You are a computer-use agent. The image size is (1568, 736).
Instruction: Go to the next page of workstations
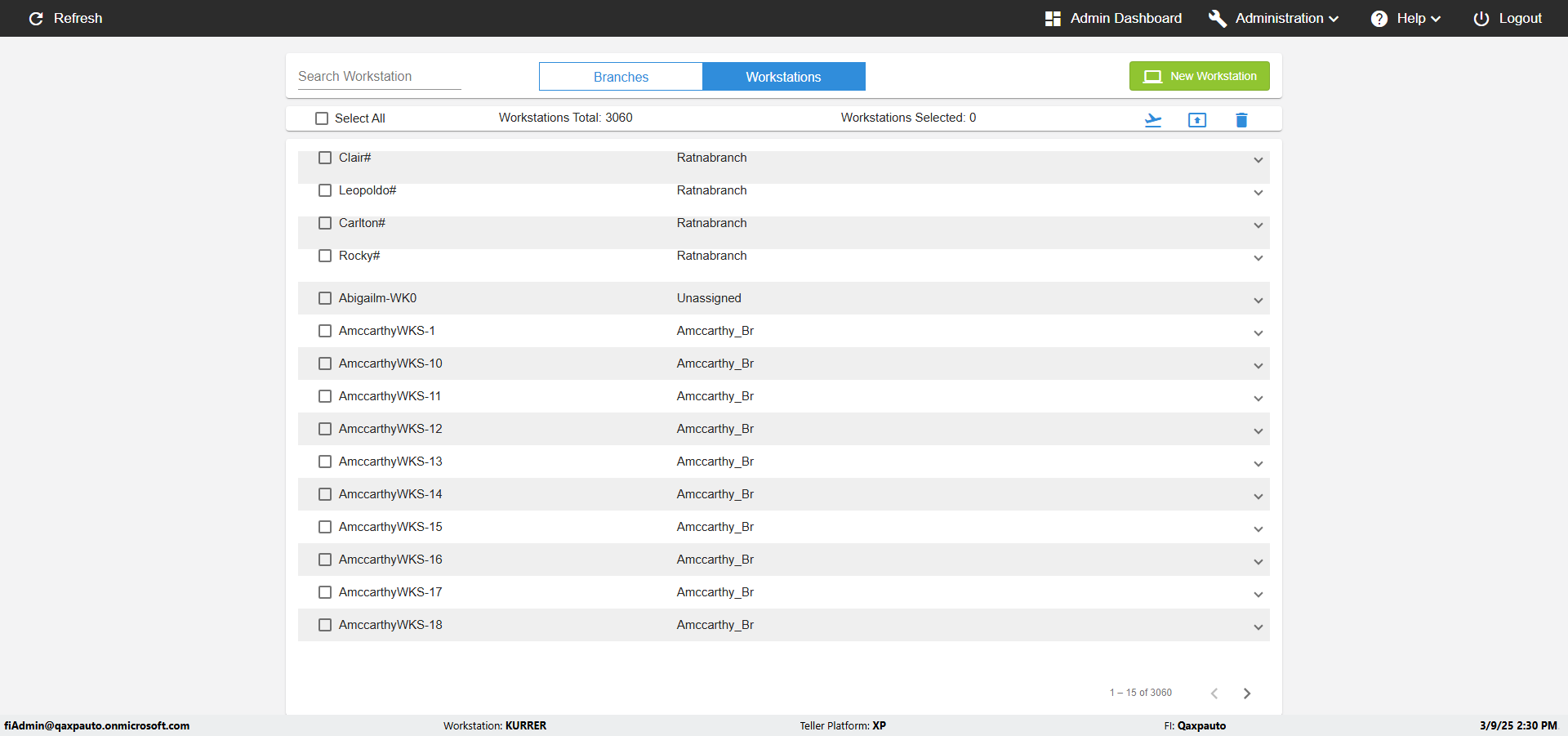tap(1247, 694)
